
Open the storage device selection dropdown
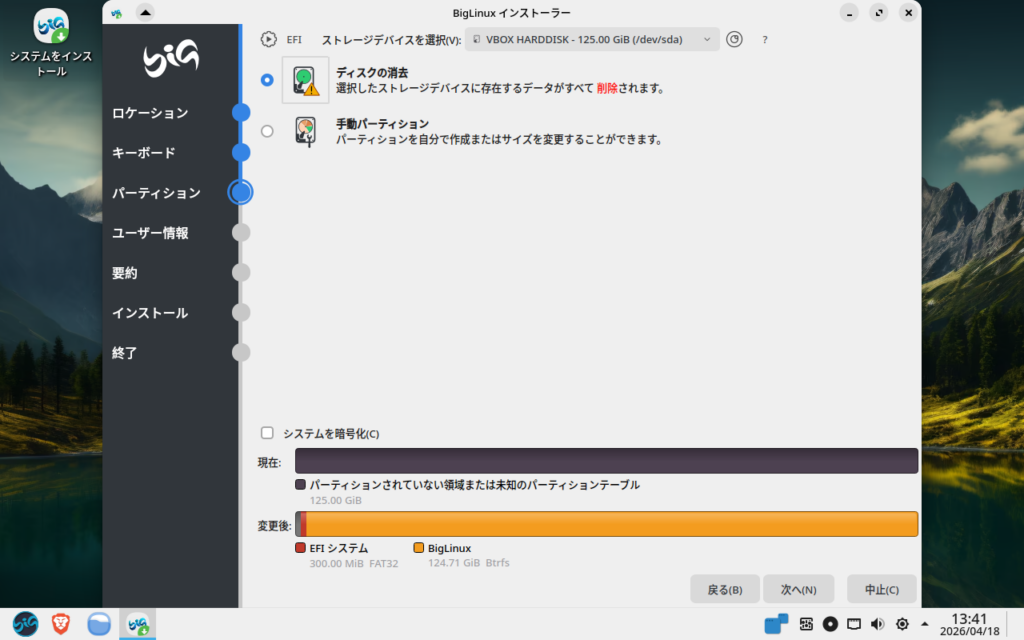point(592,40)
